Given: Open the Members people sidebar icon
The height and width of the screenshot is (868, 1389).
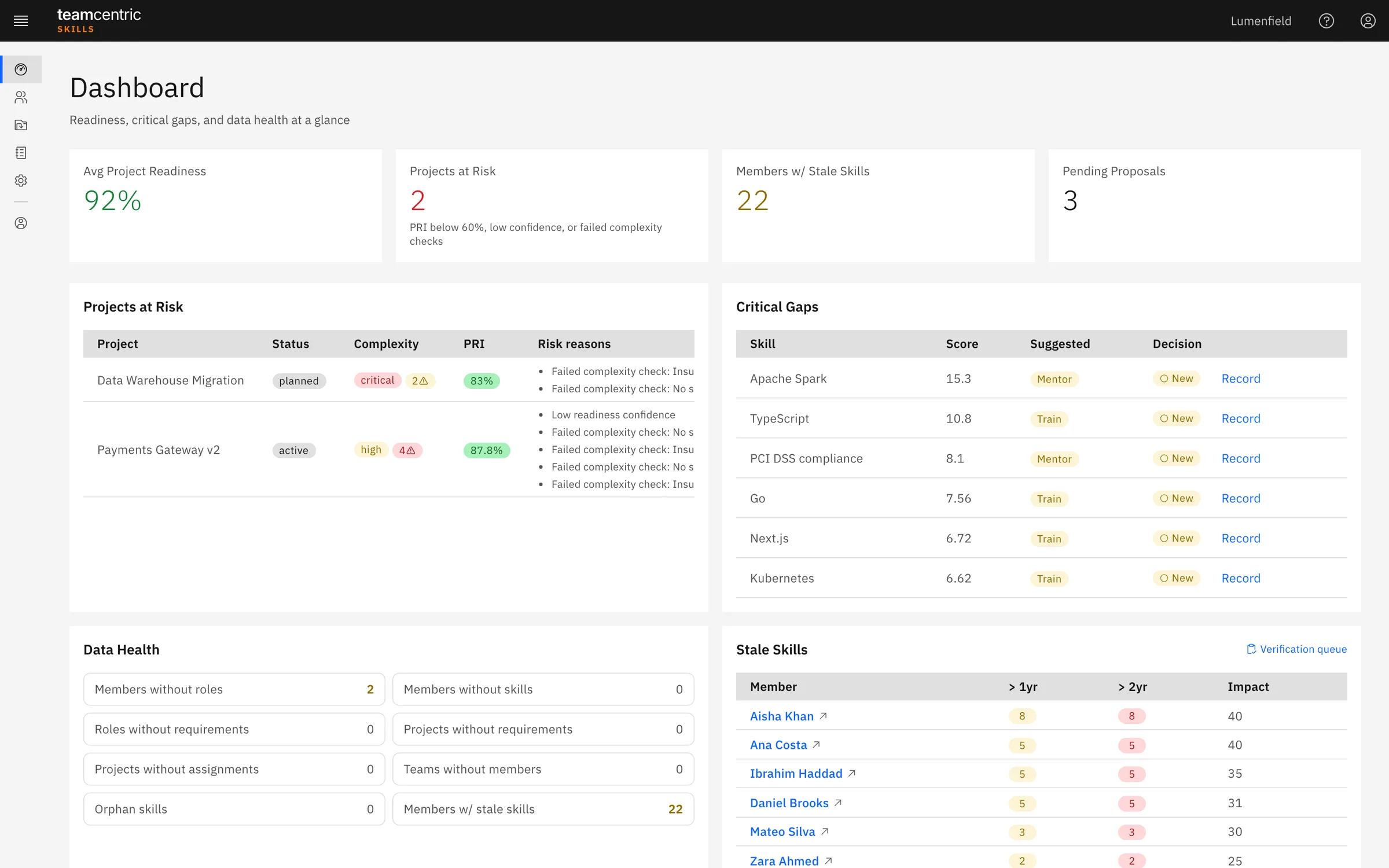Looking at the screenshot, I should tap(21, 97).
